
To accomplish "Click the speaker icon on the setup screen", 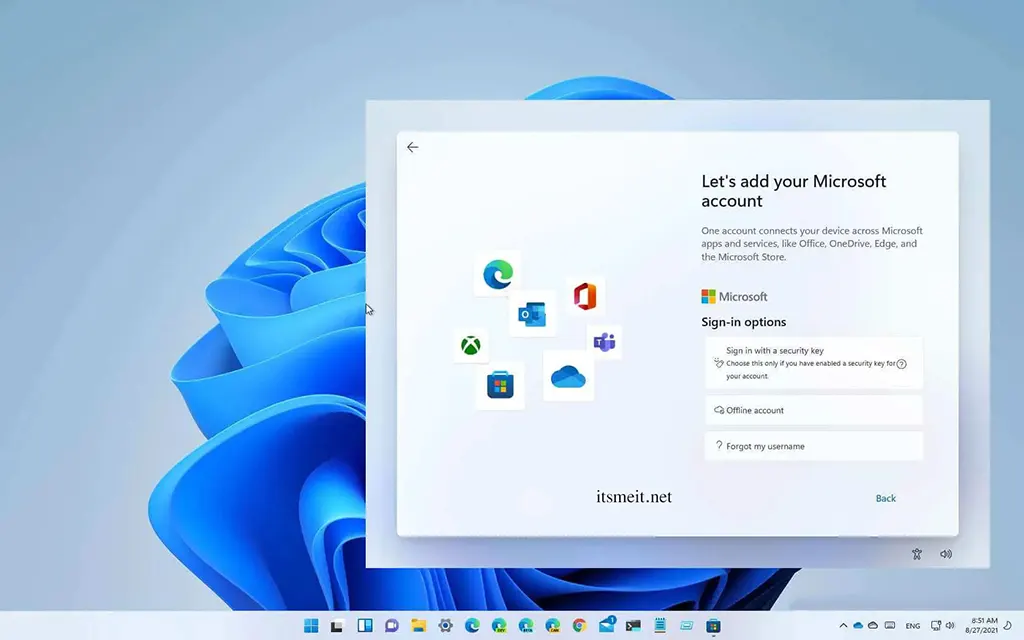I will click(x=946, y=554).
